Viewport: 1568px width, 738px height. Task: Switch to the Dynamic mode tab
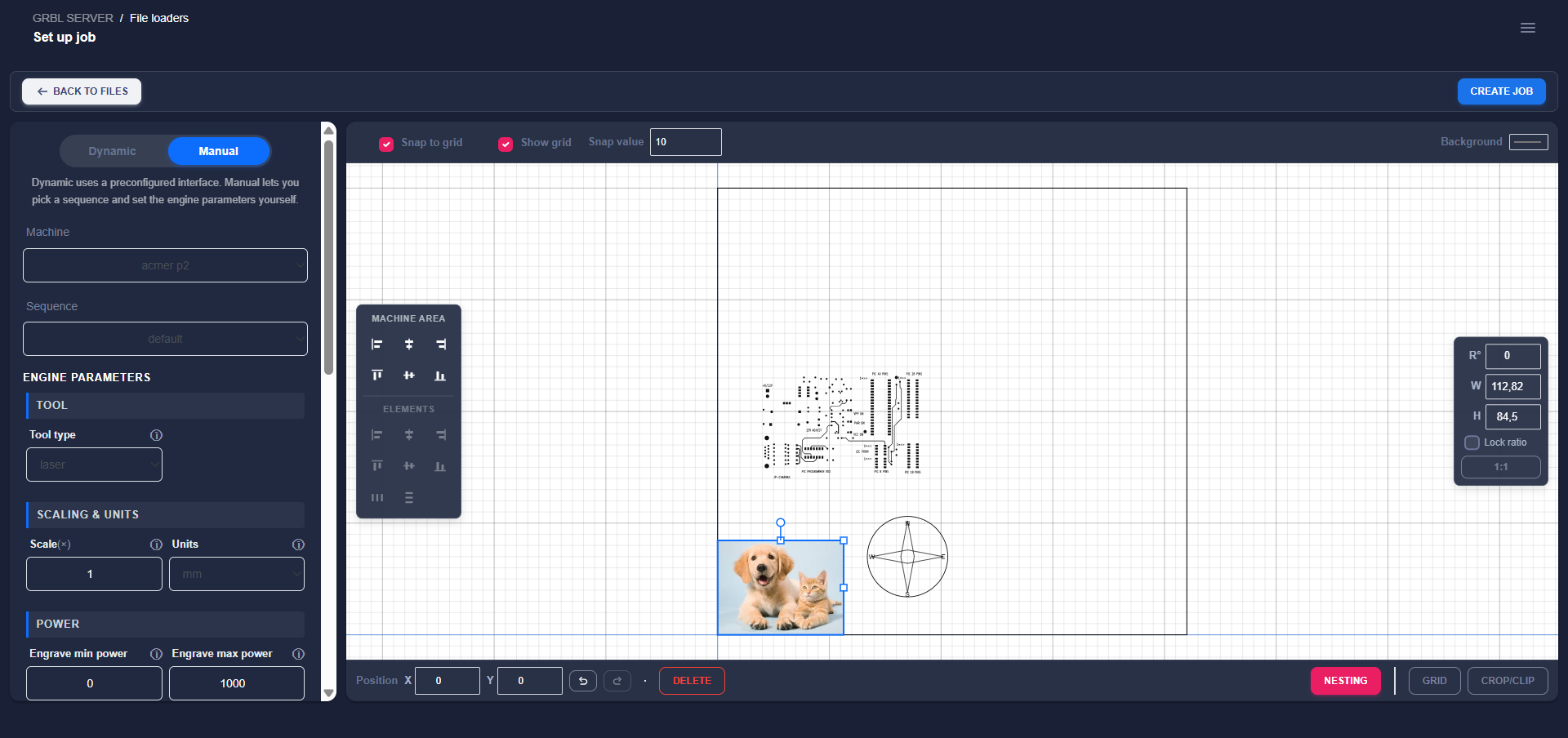113,151
